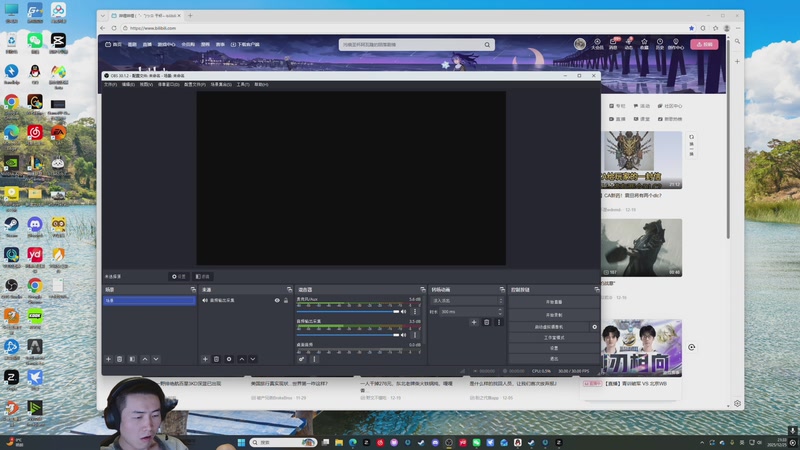Pop out the Scene Transitions dock panel
The height and width of the screenshot is (450, 800).
tap(502, 290)
